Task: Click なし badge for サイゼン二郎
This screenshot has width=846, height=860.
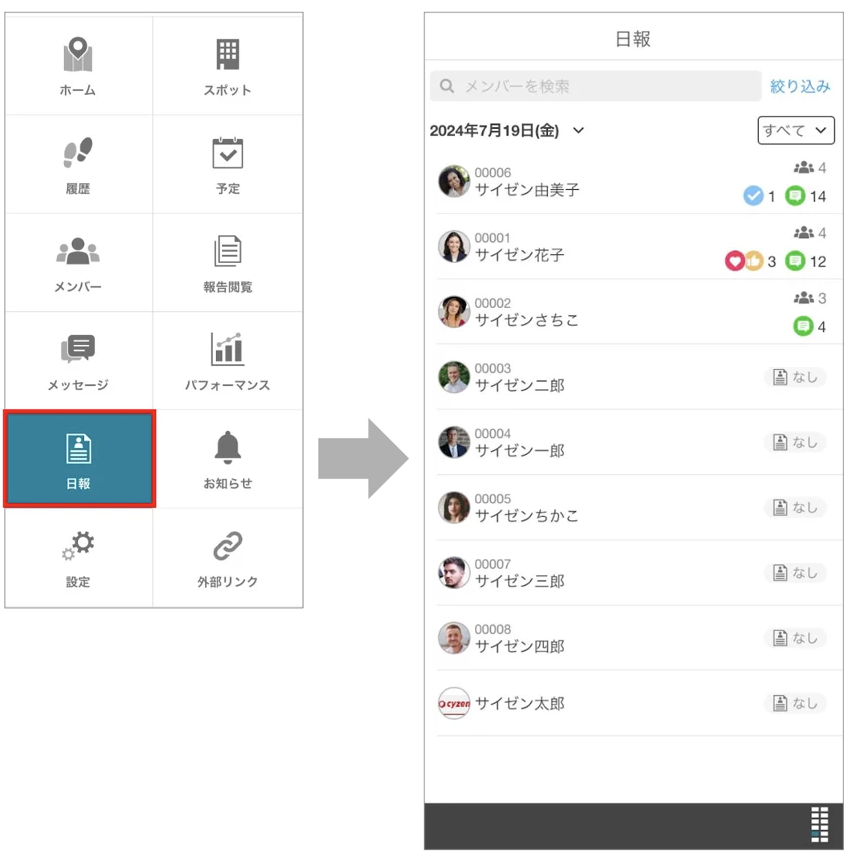Action: (x=796, y=377)
